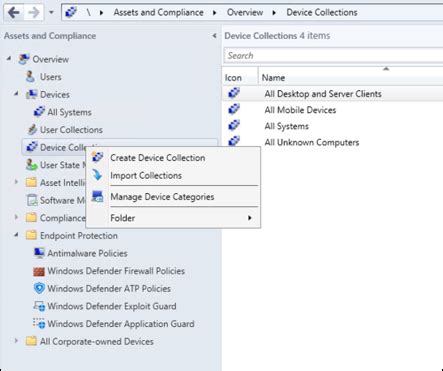Select All Desktop and Server Clients row
443x371 pixels.
click(x=332, y=94)
